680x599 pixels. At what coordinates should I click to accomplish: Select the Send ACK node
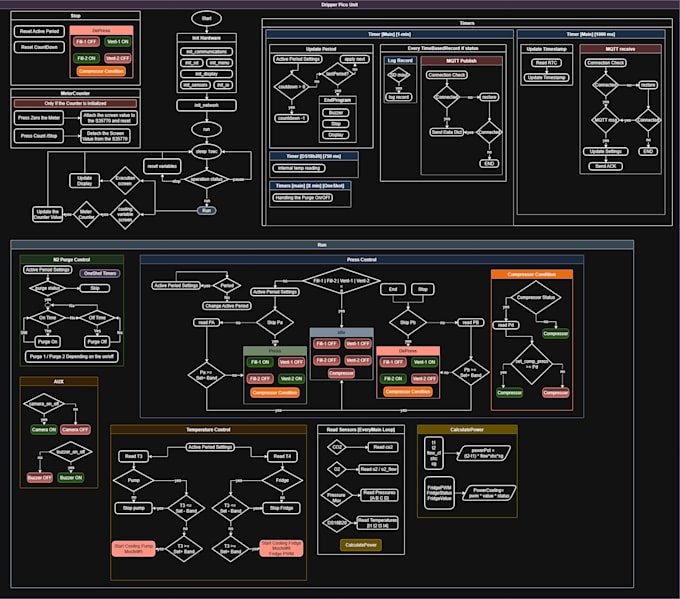[x=605, y=166]
